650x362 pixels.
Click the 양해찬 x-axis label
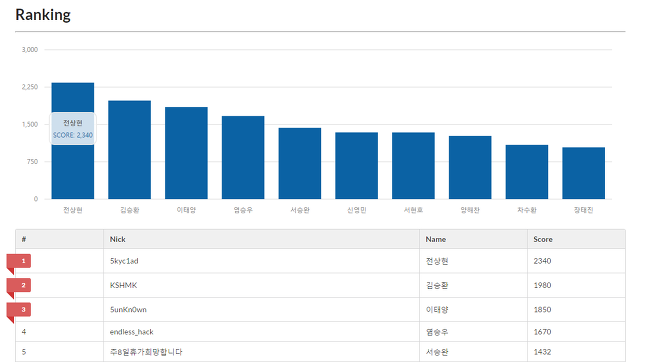click(470, 210)
